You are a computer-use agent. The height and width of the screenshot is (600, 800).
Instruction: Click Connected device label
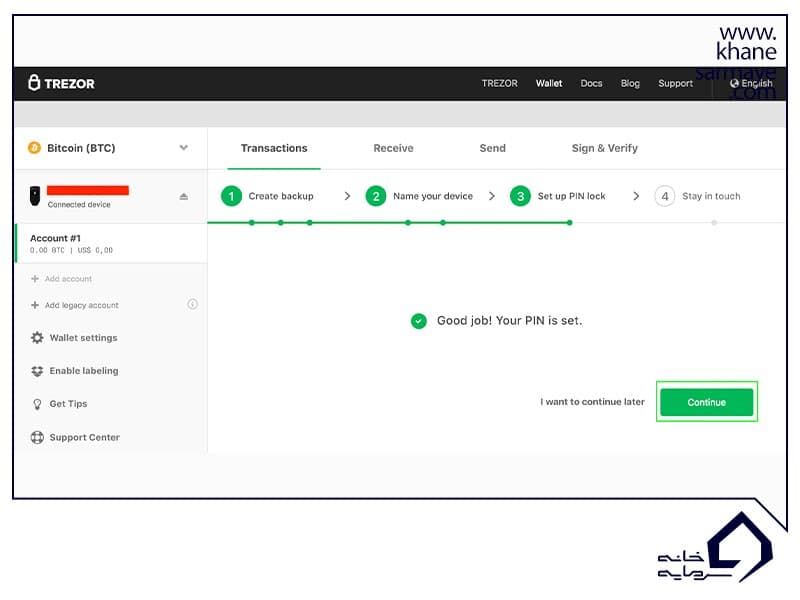(79, 205)
